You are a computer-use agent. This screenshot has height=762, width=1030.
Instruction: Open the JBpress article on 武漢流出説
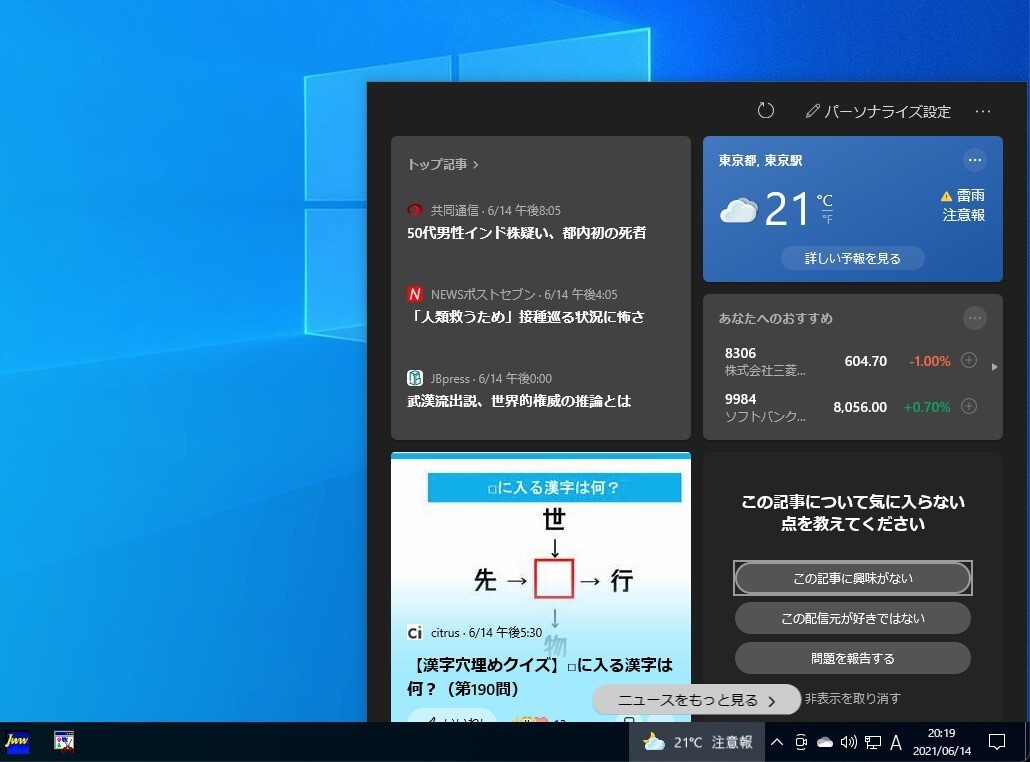click(x=519, y=401)
